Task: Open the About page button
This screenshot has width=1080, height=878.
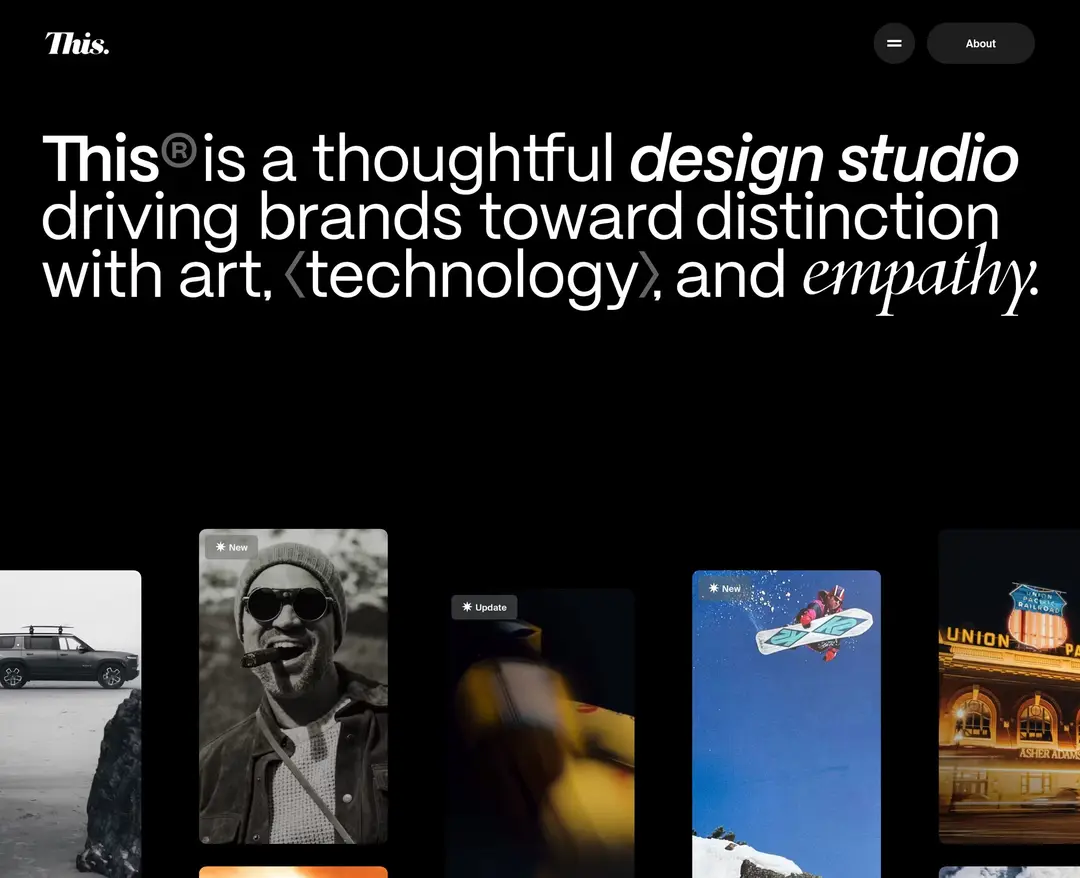Action: [x=980, y=43]
